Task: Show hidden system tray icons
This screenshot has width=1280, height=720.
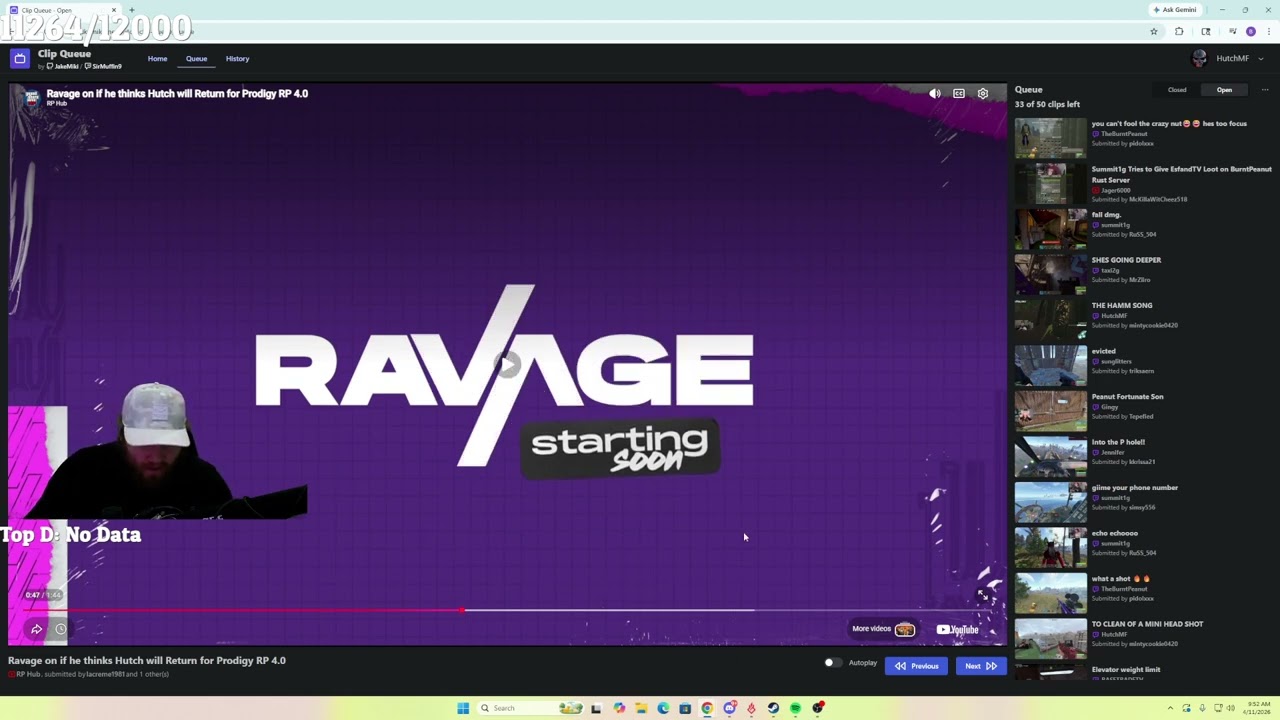Action: pos(1170,708)
